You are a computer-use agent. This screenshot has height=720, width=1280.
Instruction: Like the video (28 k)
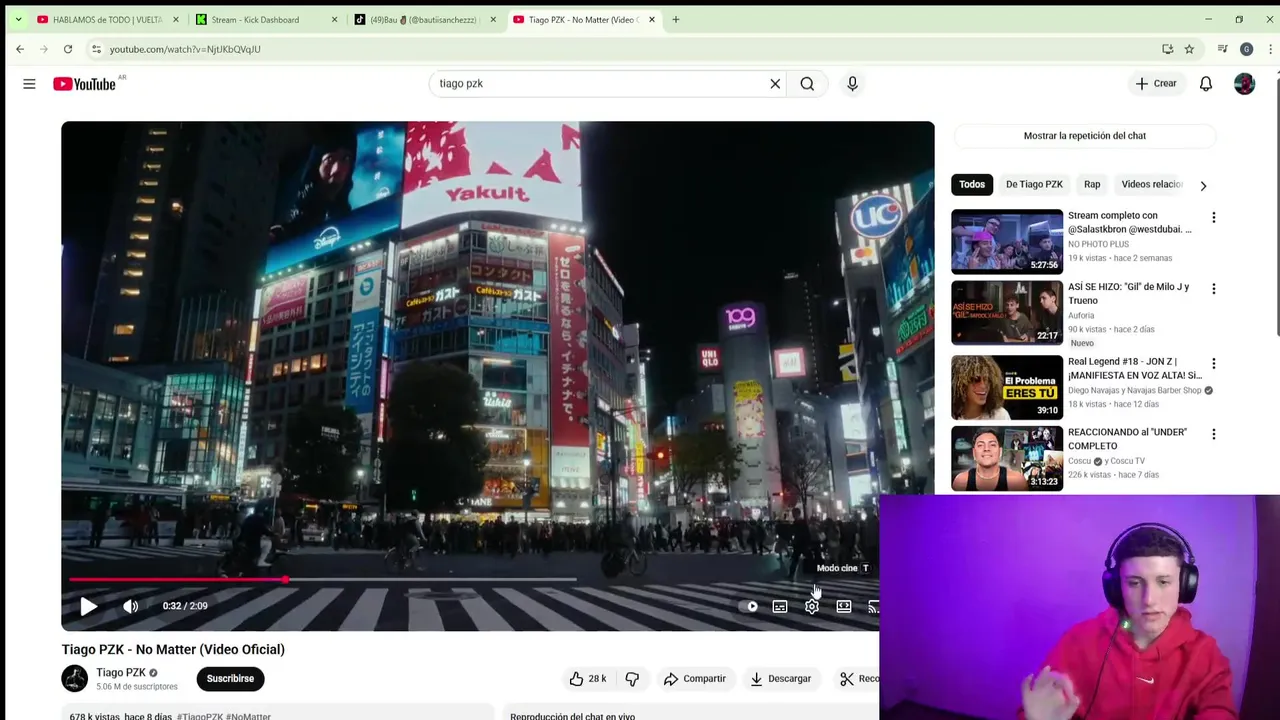point(588,679)
